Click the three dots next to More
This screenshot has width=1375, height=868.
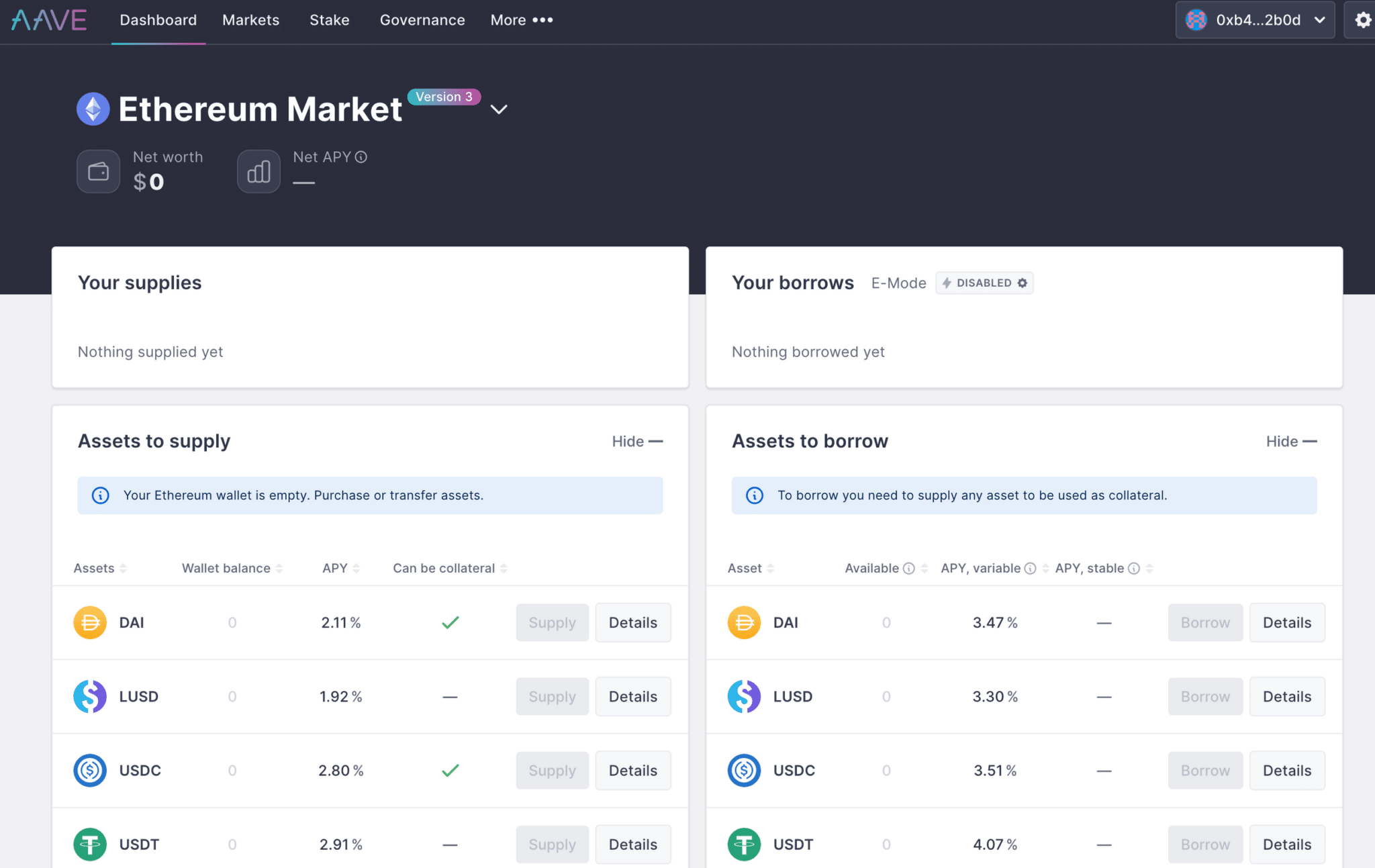pyautogui.click(x=542, y=20)
